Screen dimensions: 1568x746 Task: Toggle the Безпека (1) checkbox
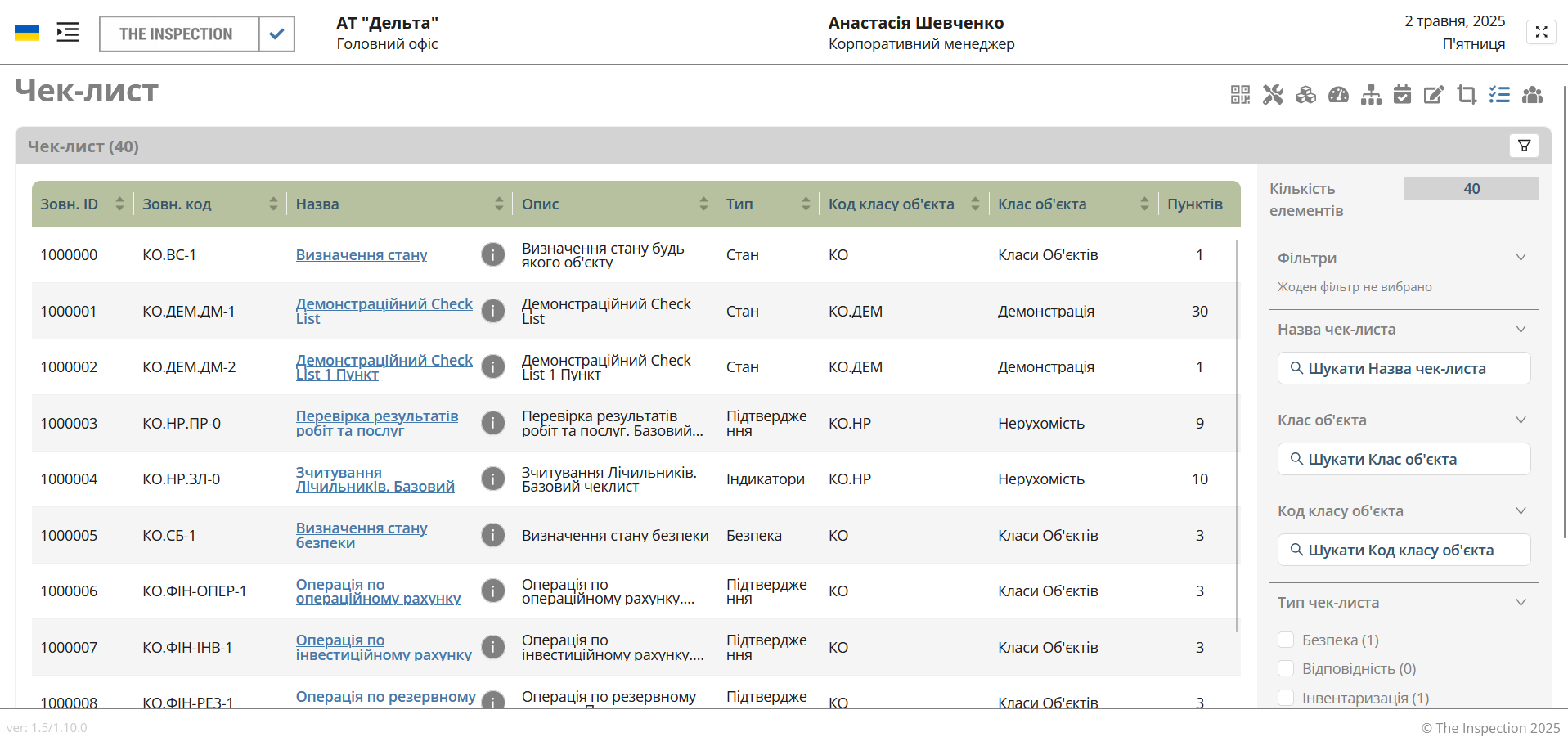tap(1286, 640)
